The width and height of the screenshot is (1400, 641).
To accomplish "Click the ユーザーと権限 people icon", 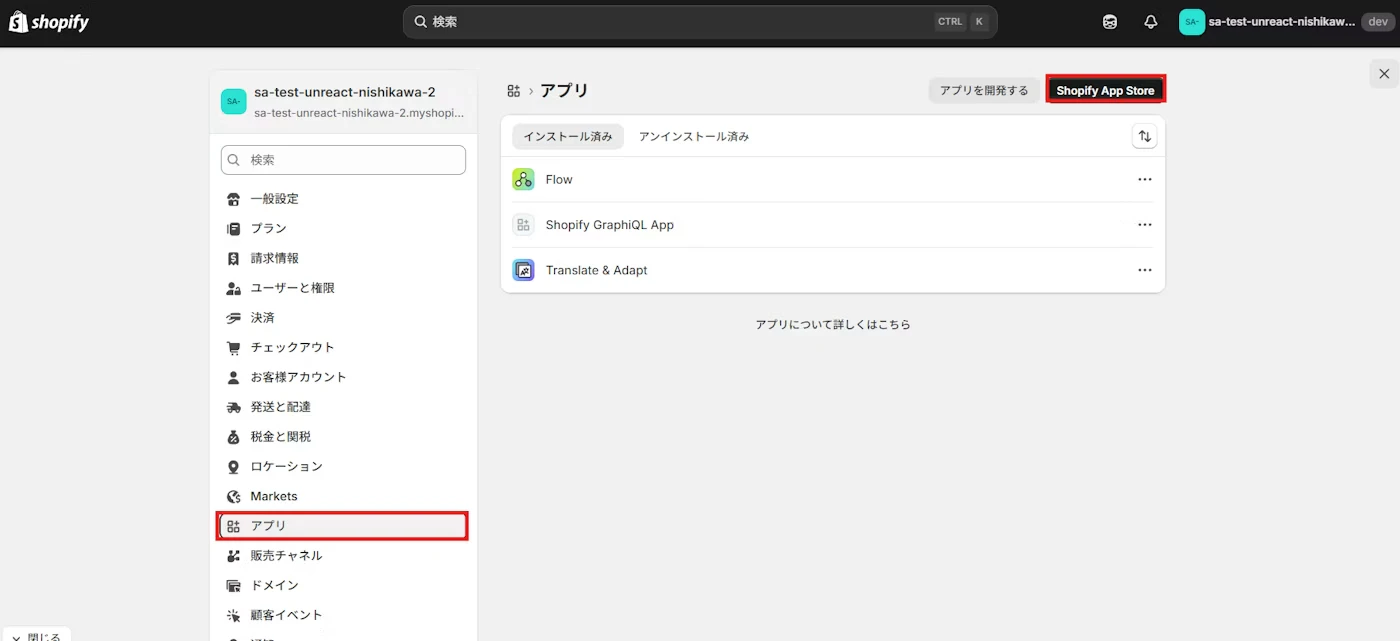I will 234,288.
